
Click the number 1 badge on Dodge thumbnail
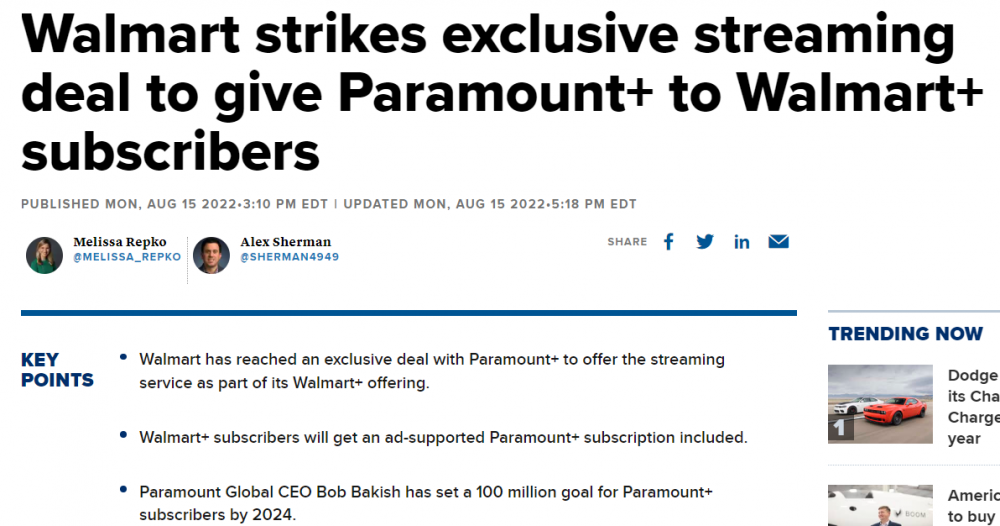840,430
